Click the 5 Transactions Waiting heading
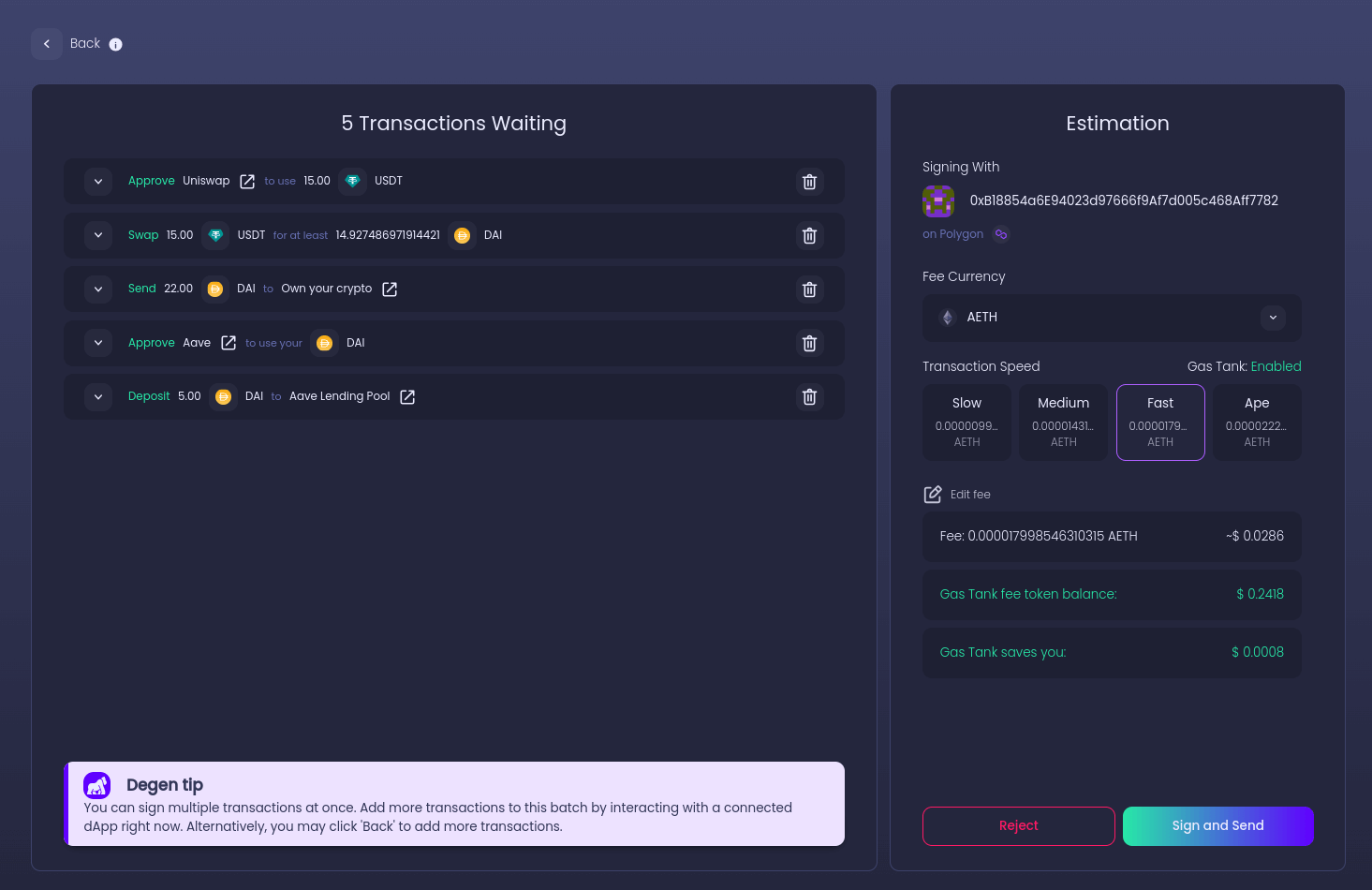1372x890 pixels. point(453,123)
